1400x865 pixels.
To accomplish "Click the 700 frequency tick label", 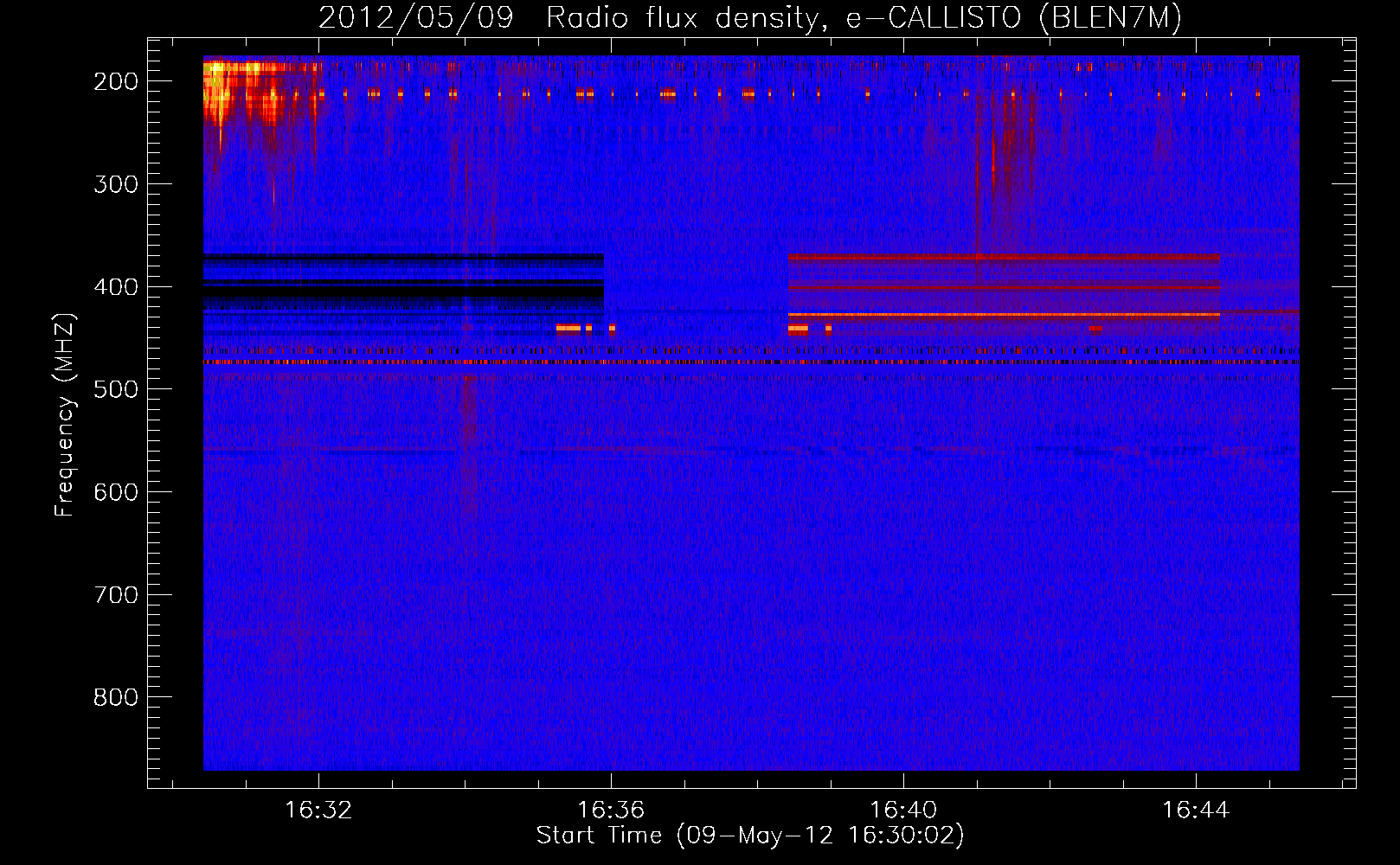I will (x=116, y=595).
